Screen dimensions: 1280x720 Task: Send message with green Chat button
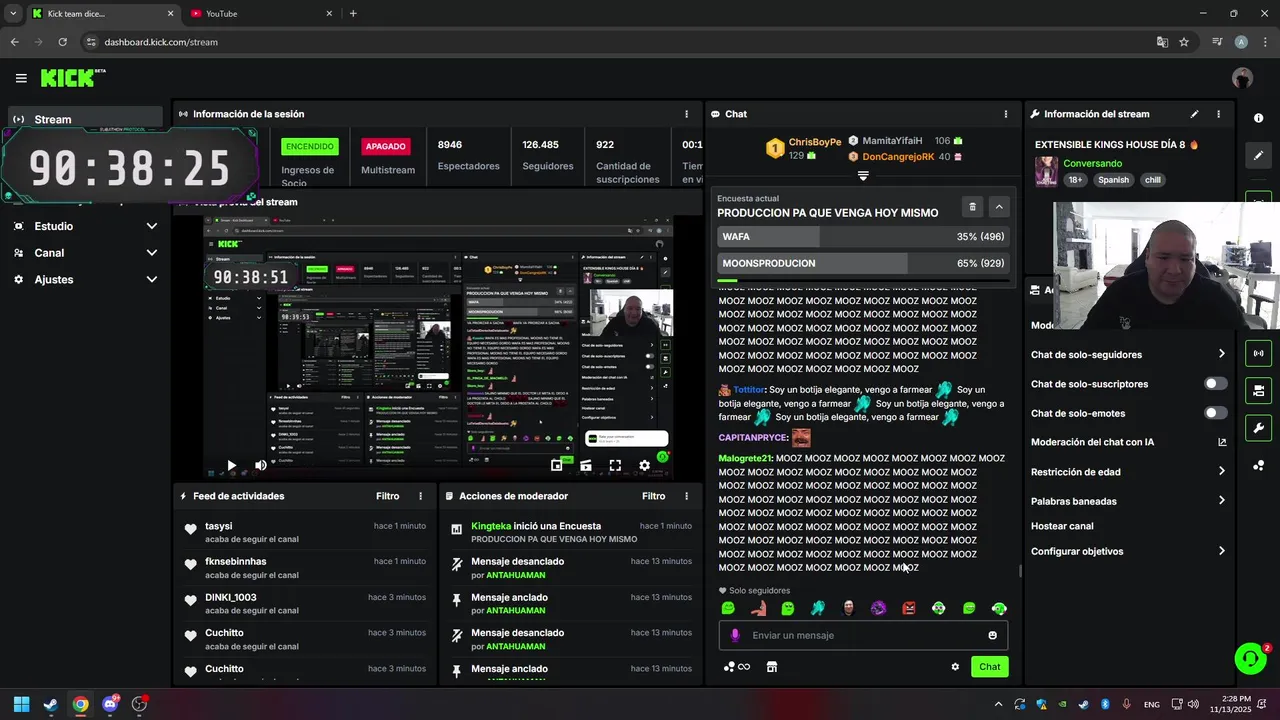pos(989,667)
